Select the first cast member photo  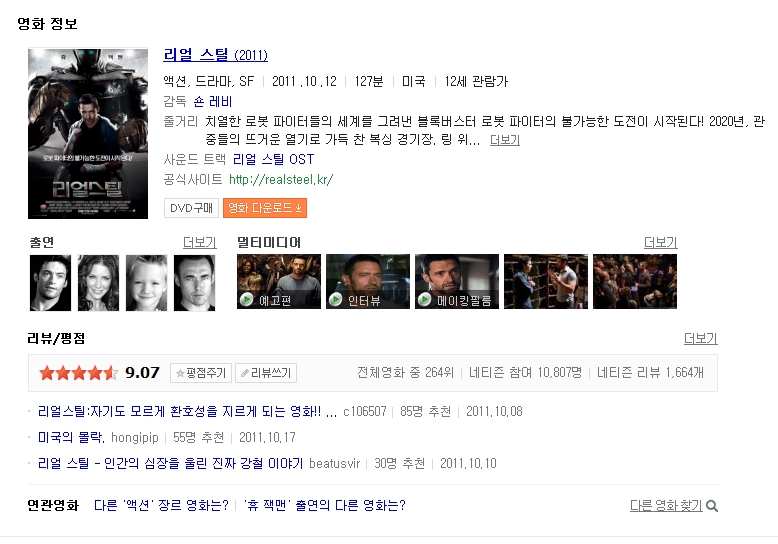[x=50, y=282]
